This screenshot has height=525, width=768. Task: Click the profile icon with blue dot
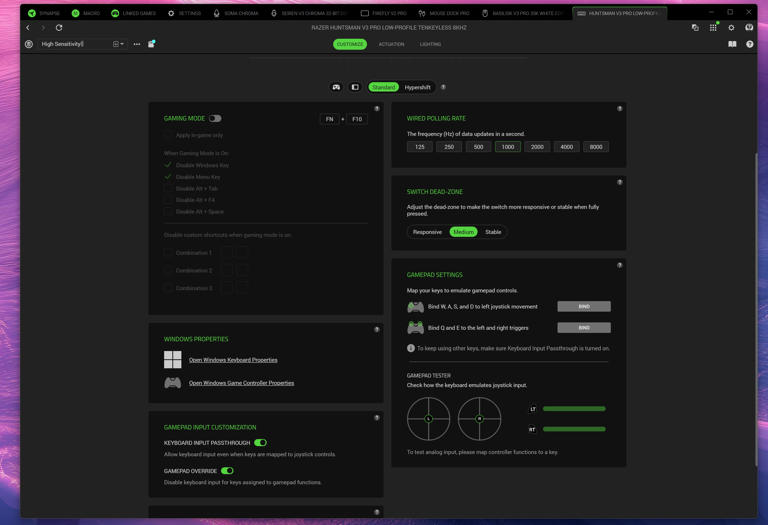click(x=151, y=44)
